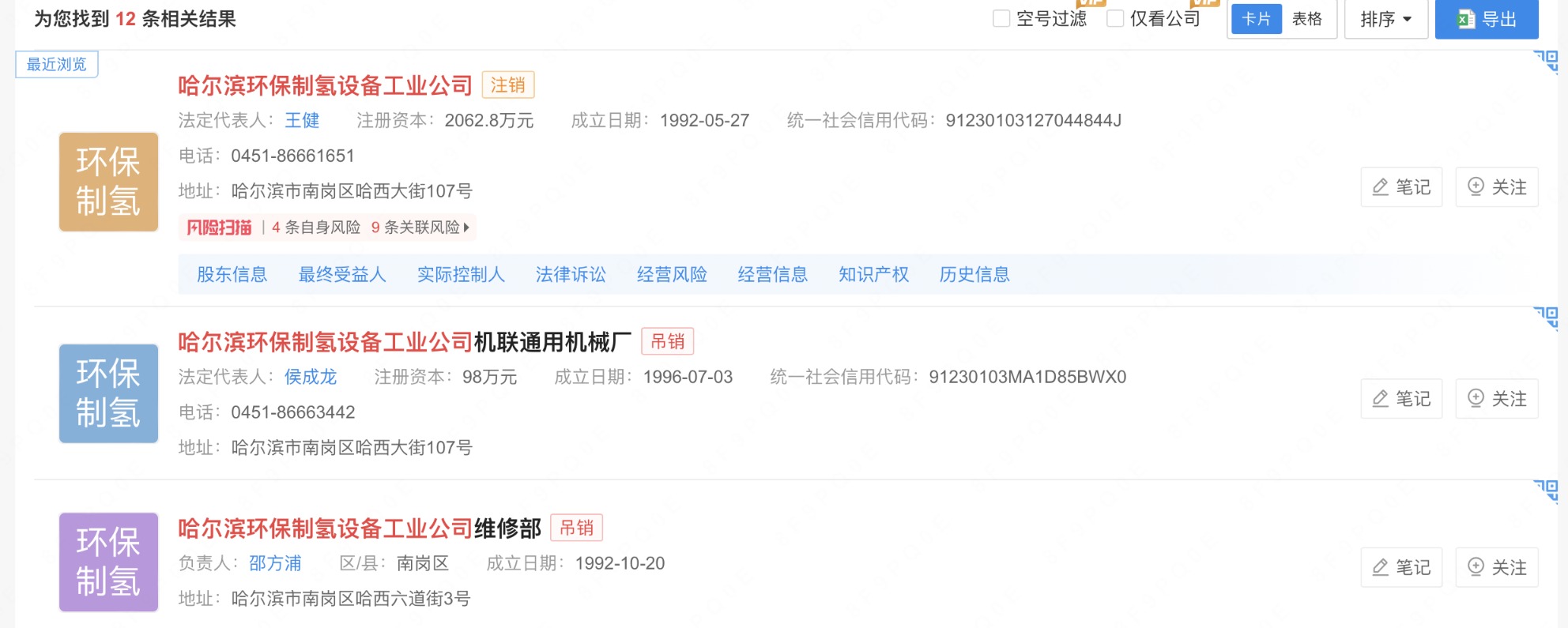The height and width of the screenshot is (628, 1568).
Task: Add 笔记 note for 哈尔滨环保制氢设备工业公司
Action: pyautogui.click(x=1401, y=187)
